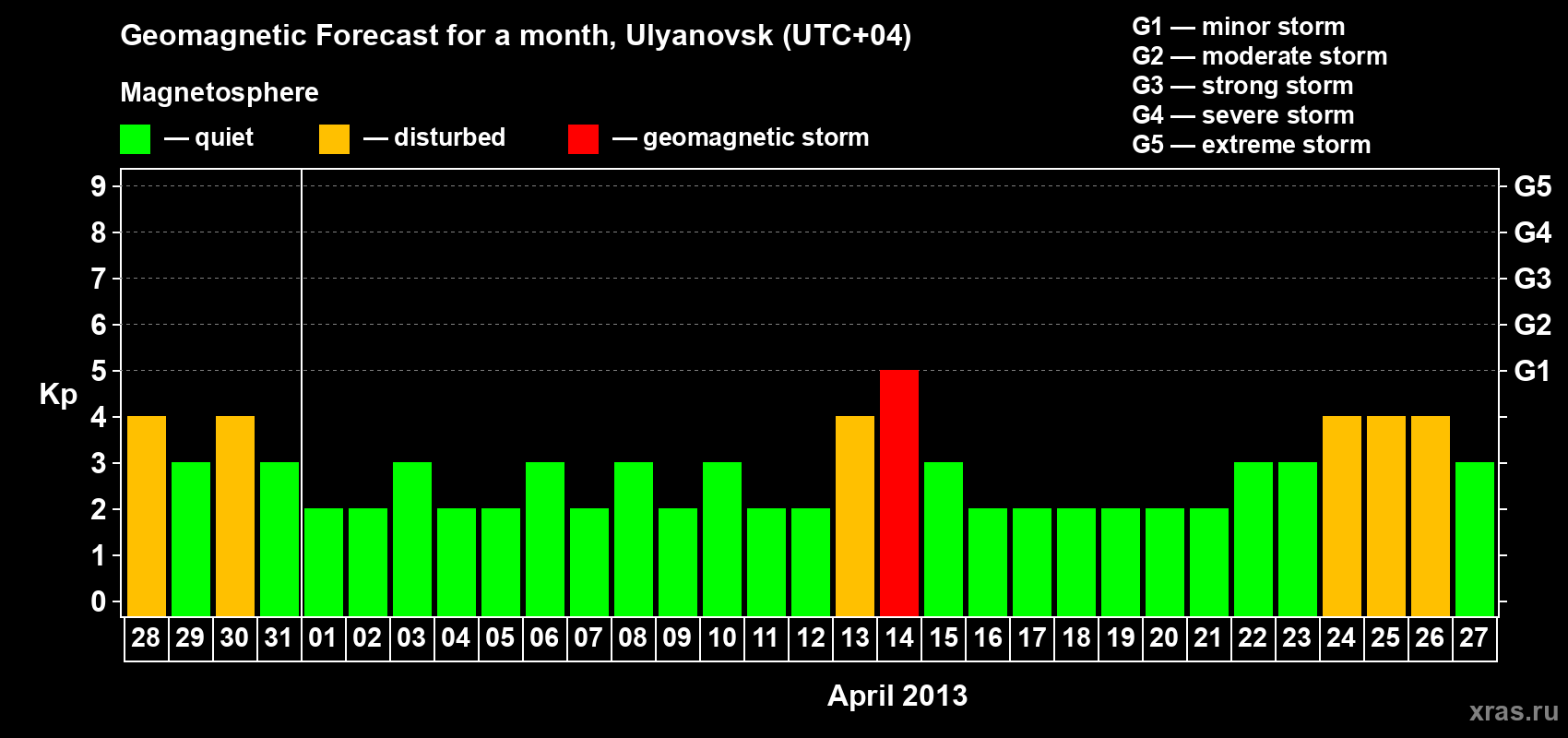Image resolution: width=1568 pixels, height=738 pixels.
Task: Click the April 2013 month label
Action: (897, 696)
